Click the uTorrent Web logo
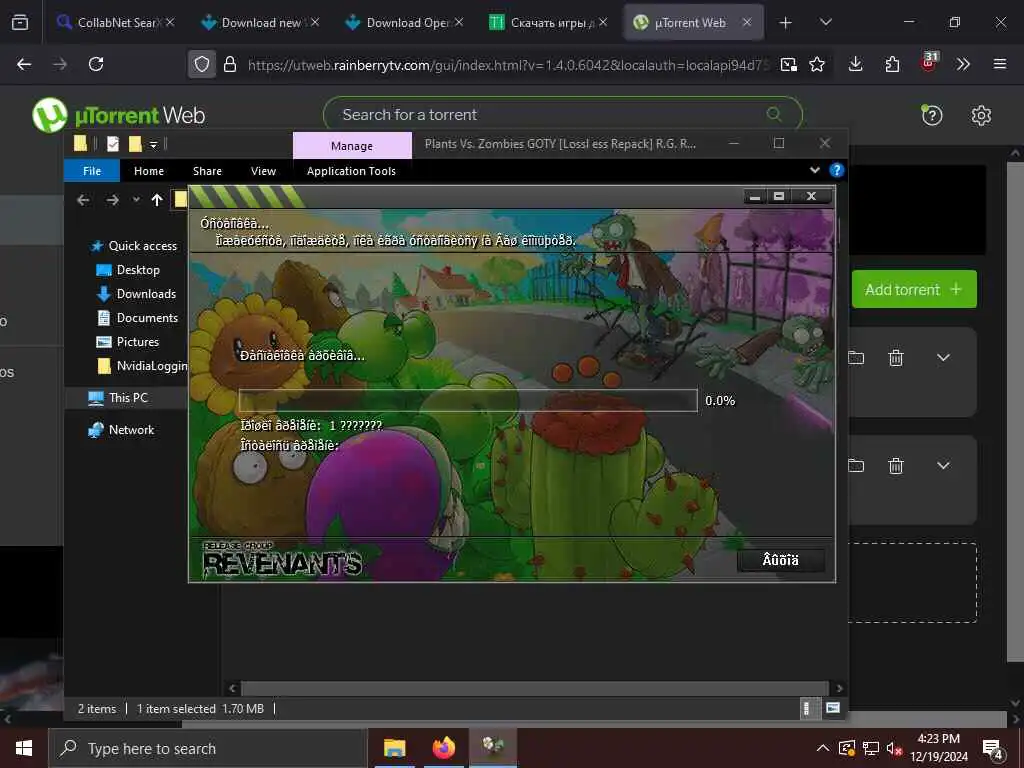Image resolution: width=1024 pixels, height=768 pixels. [119, 115]
